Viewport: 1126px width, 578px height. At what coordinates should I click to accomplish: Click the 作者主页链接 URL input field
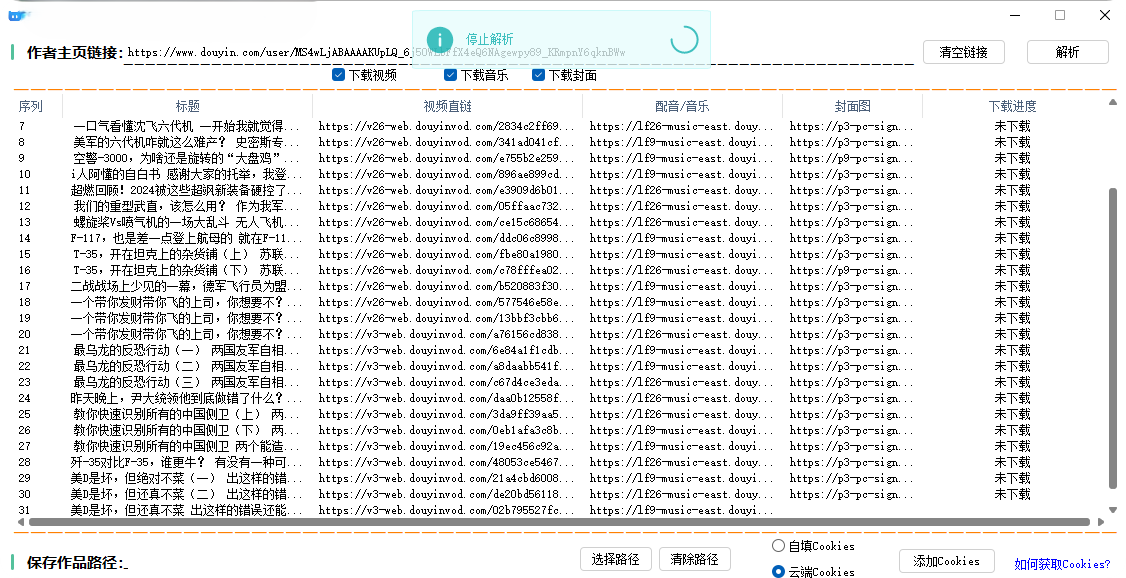click(x=520, y=53)
